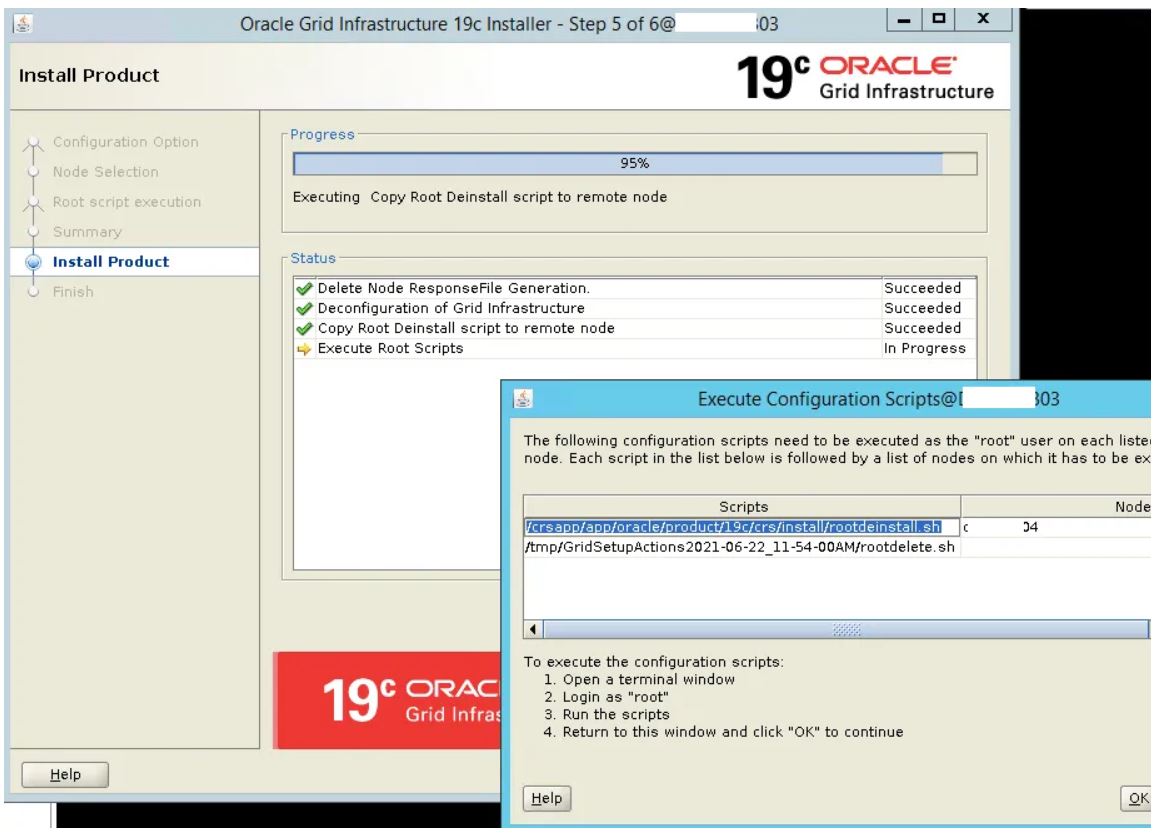Click green checkmark beside Delete Node ResponseFile Generation
Screen dimensions: 1170x834
(301, 289)
